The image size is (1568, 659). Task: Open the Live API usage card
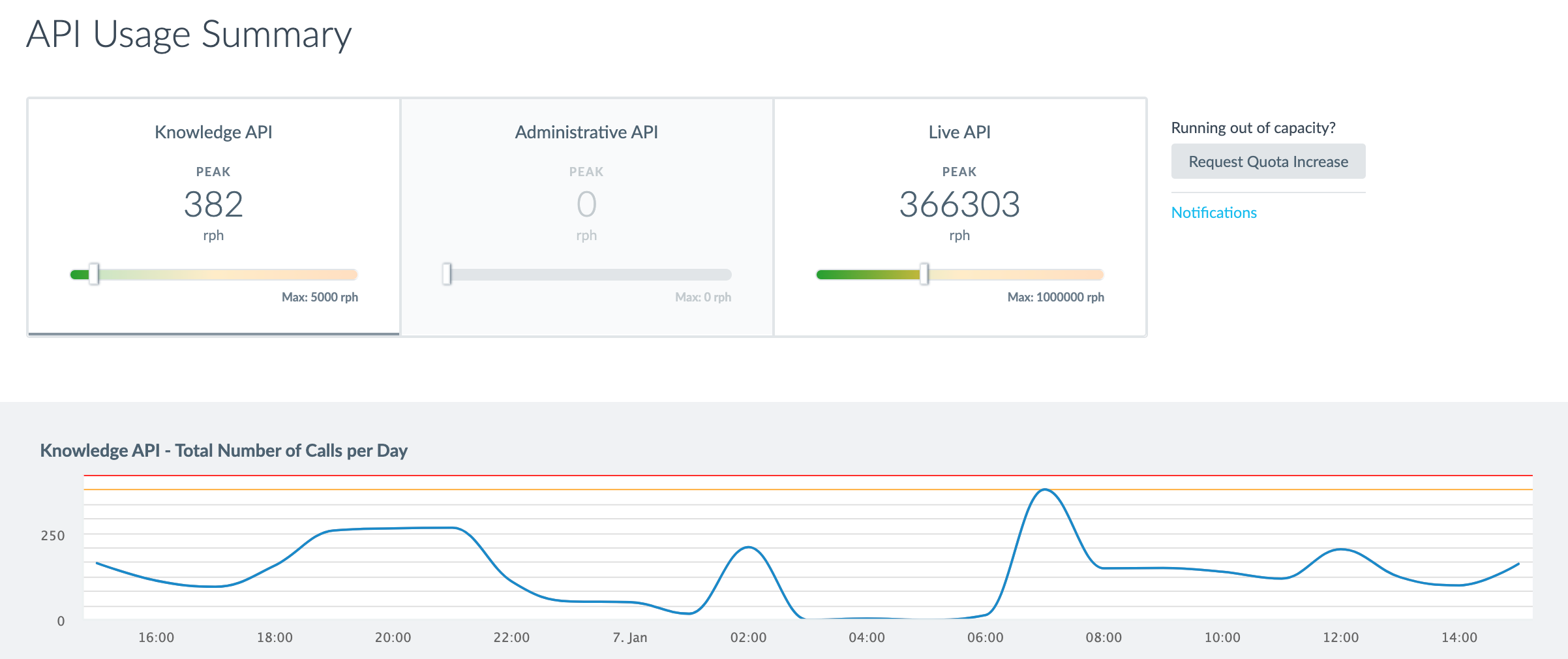coord(959,217)
